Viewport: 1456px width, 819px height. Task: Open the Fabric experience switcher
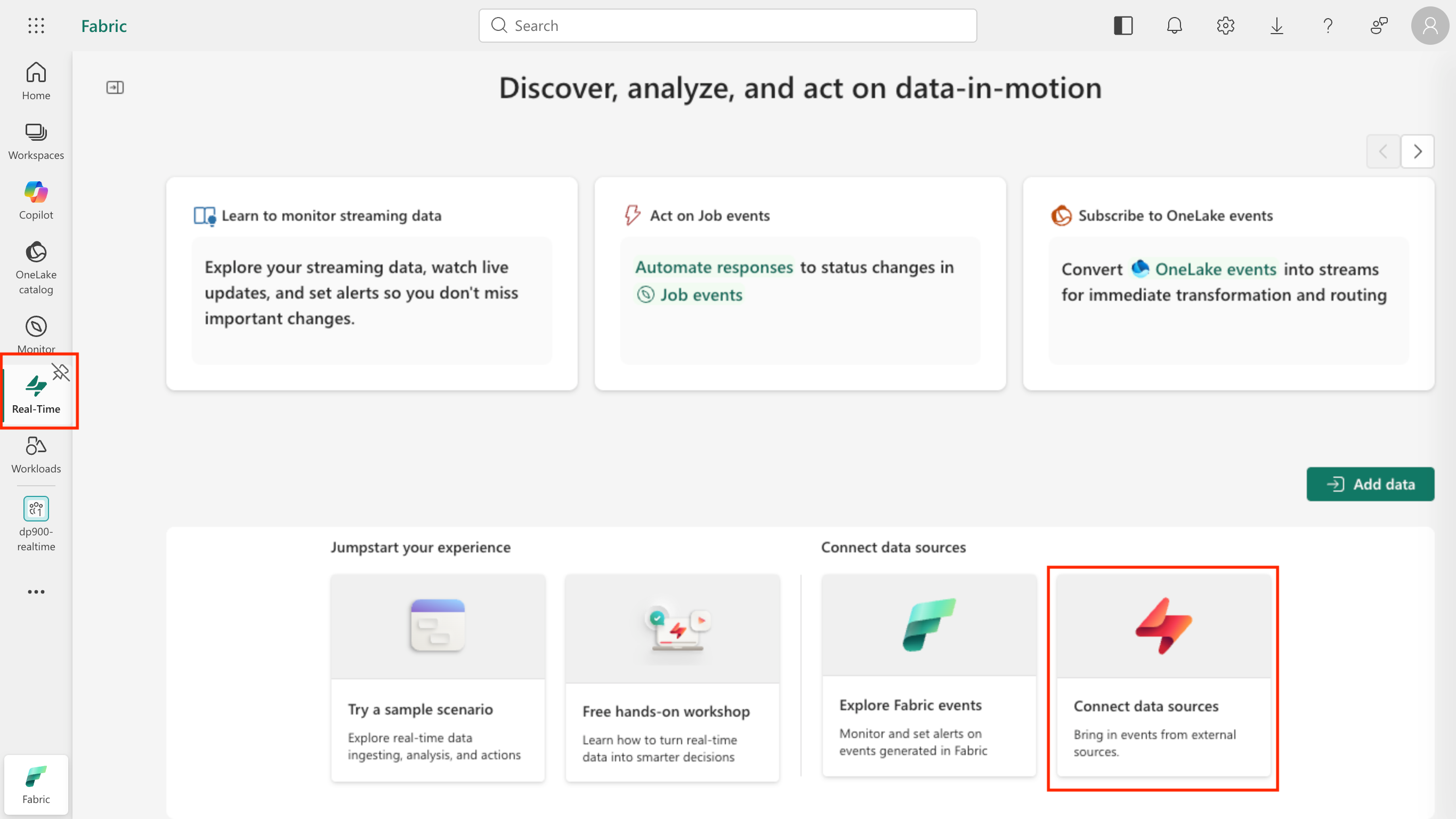click(x=36, y=785)
